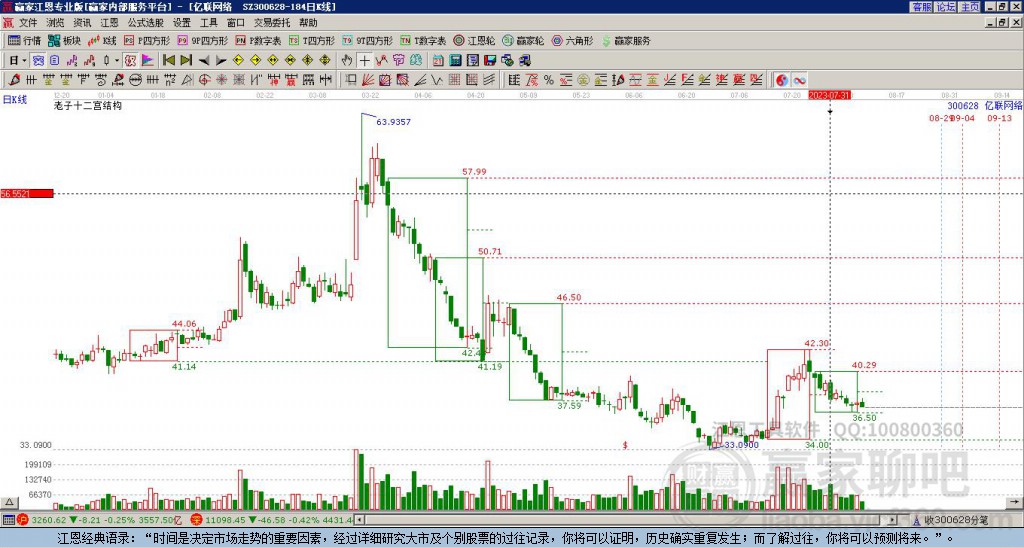Open the 工具 menu

click(x=208, y=23)
